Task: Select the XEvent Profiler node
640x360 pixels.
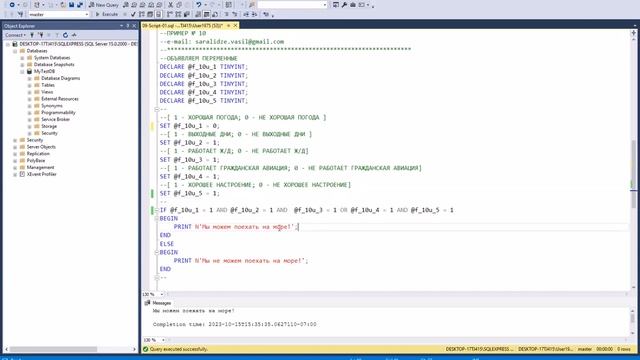Action: click(41, 174)
